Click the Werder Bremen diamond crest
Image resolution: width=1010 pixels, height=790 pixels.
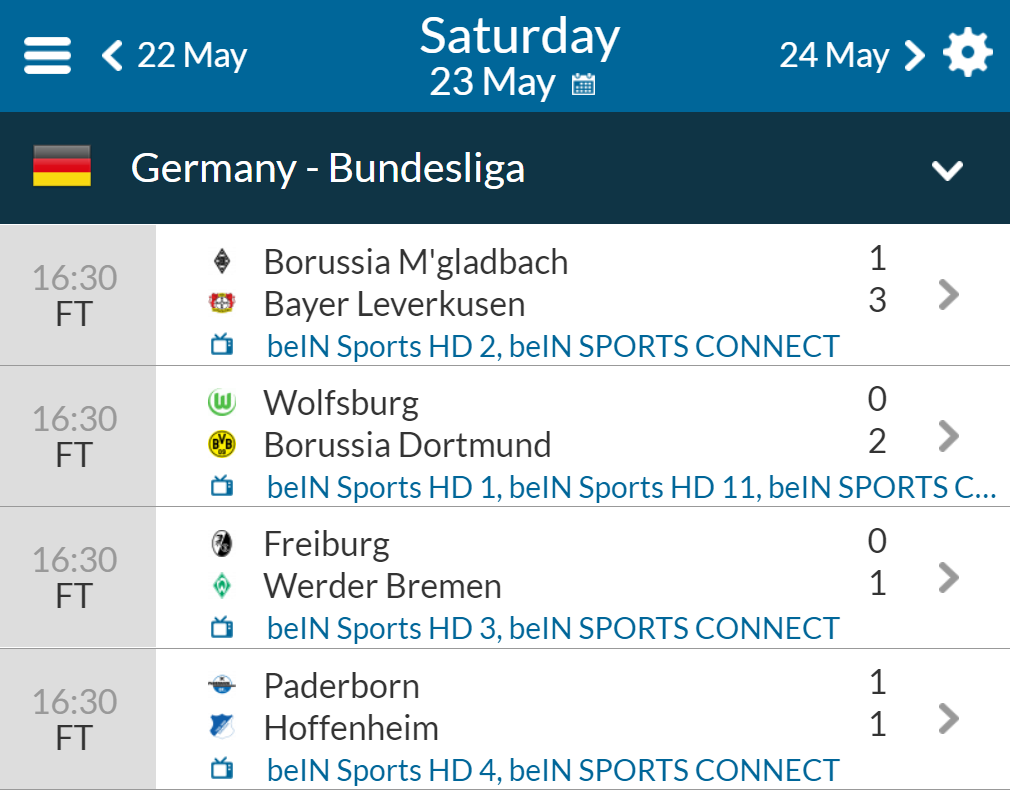coord(222,586)
